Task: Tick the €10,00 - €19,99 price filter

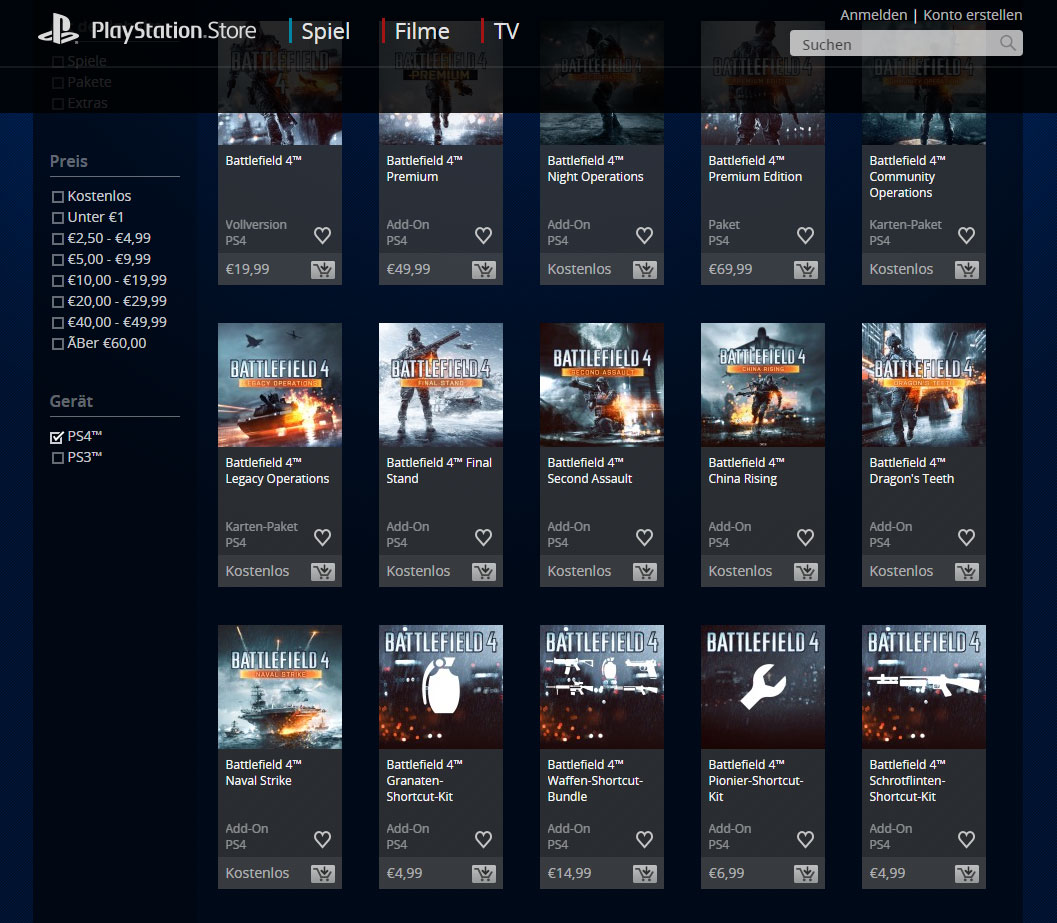Action: [x=58, y=281]
